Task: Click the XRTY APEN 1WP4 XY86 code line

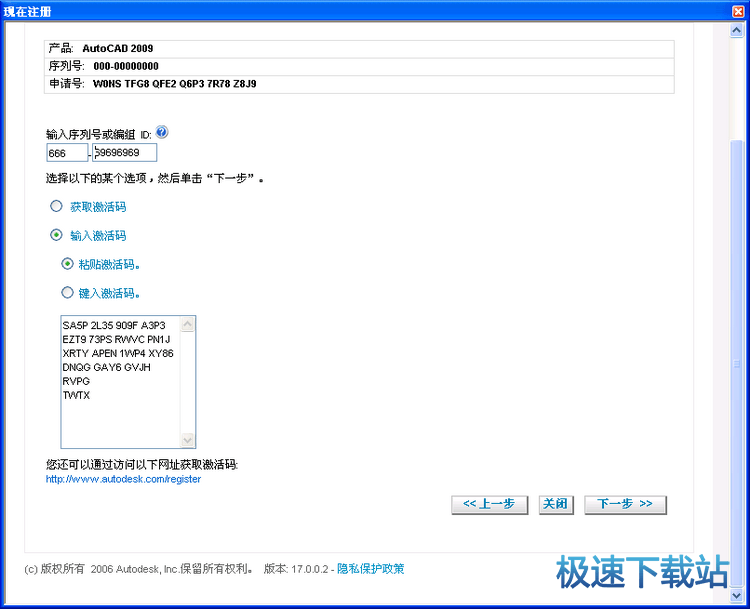Action: point(118,354)
